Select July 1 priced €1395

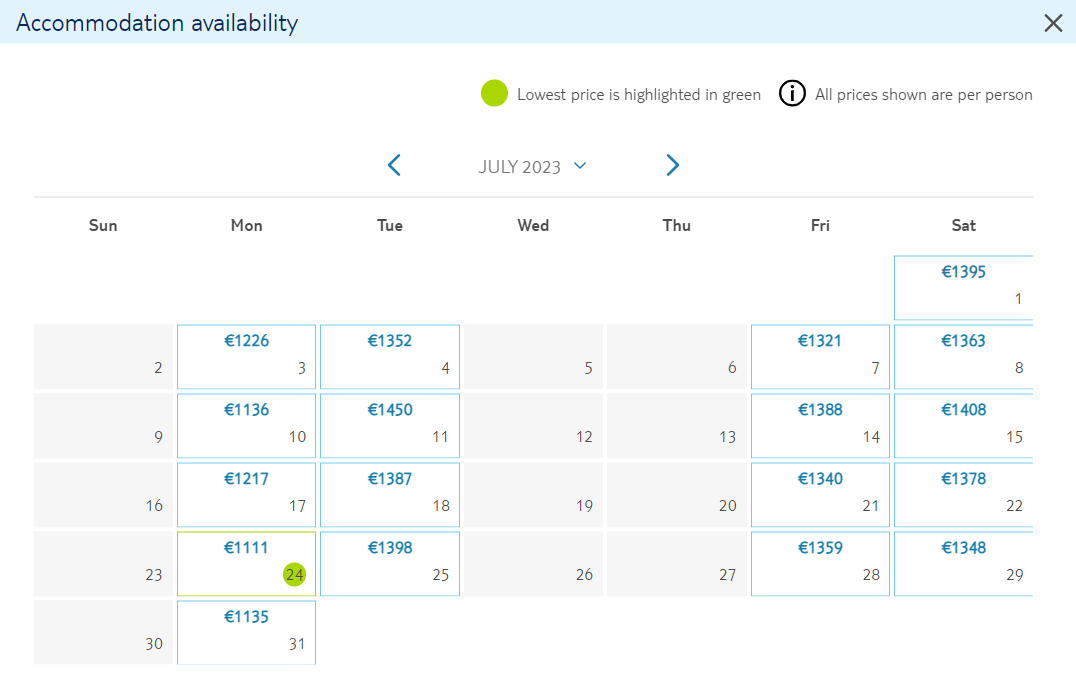tap(963, 288)
